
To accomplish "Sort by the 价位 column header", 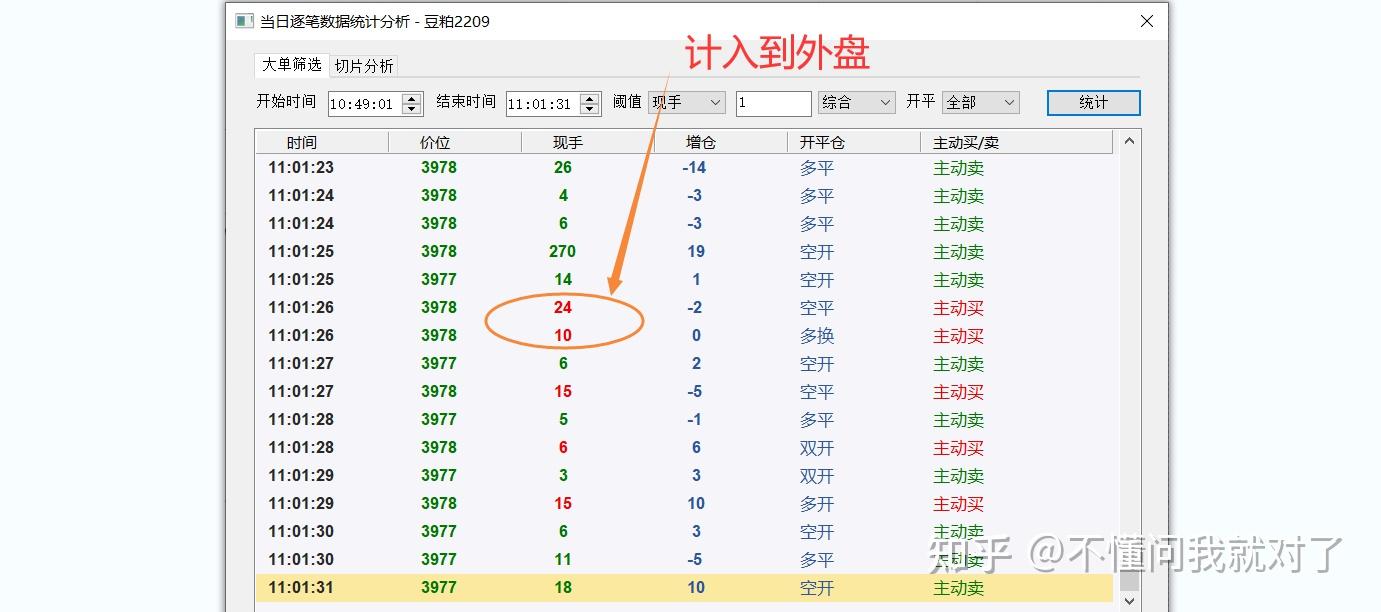I will [x=455, y=142].
